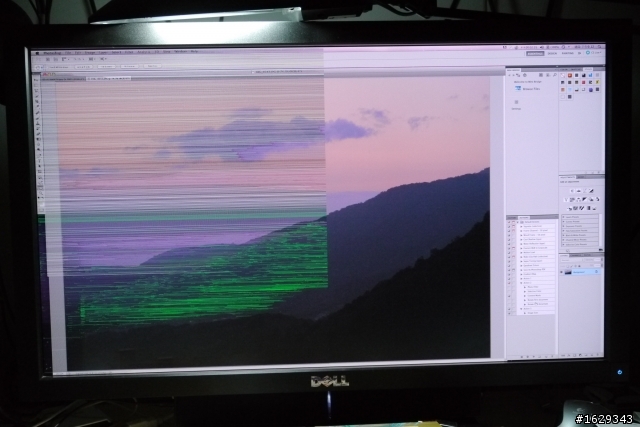Expand Selective Color Presets list
The image size is (640, 427).
click(x=564, y=244)
